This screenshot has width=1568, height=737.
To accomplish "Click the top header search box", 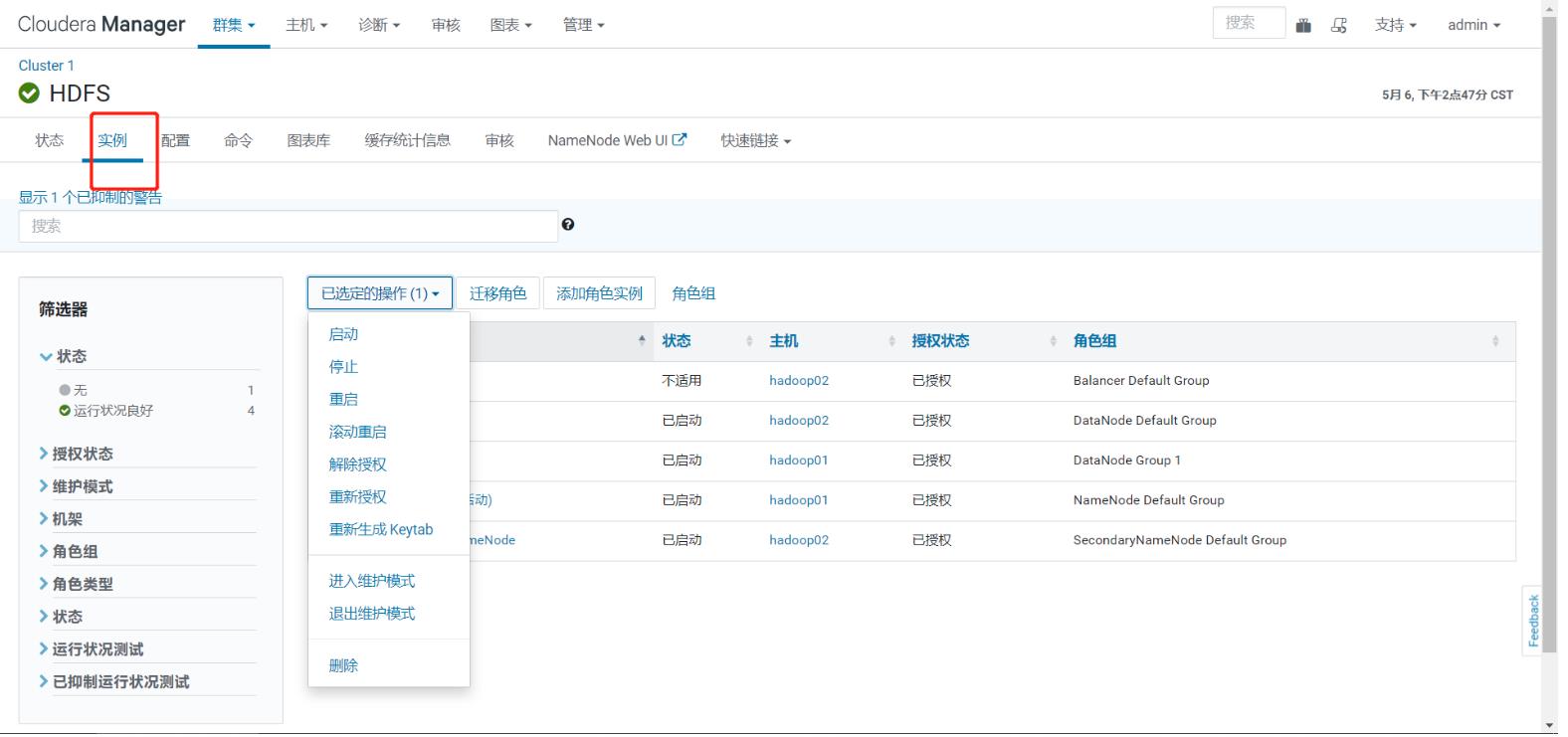I will point(1249,23).
